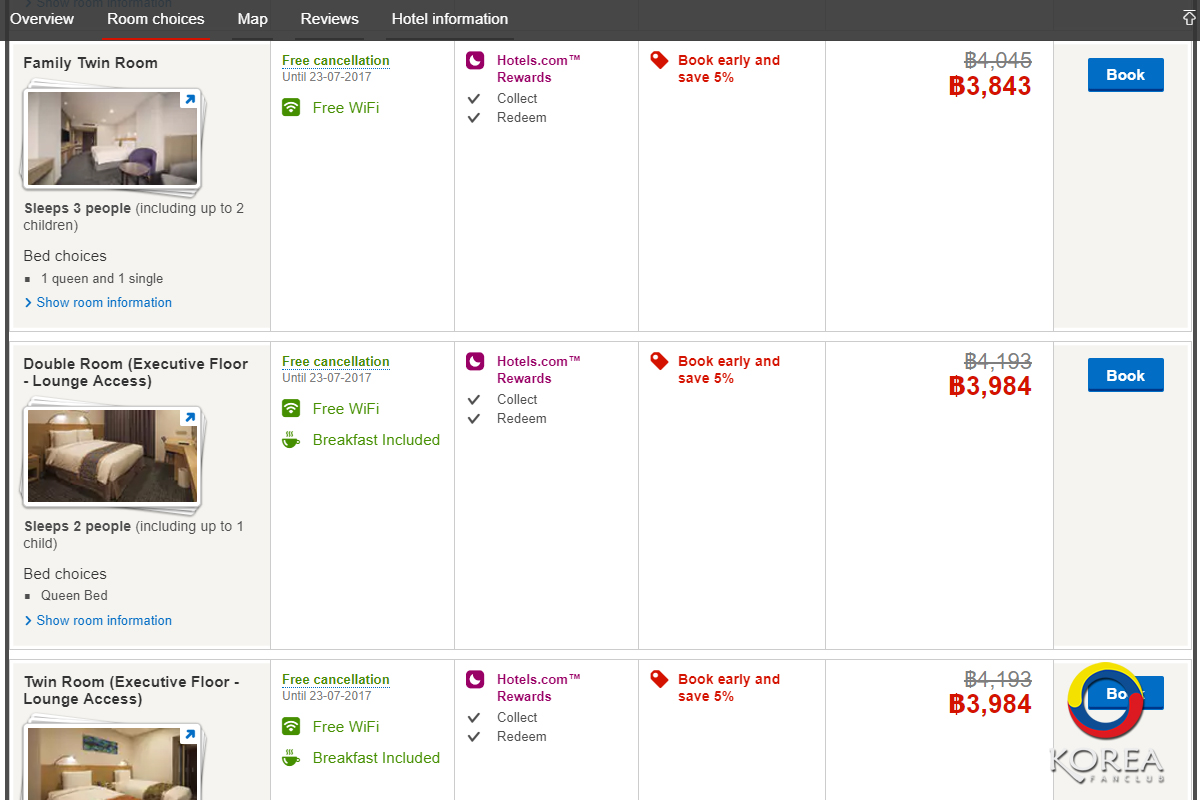Viewport: 1200px width, 800px height.
Task: Click the Collect checkmark for Twin Room Executive
Action: tap(475, 718)
